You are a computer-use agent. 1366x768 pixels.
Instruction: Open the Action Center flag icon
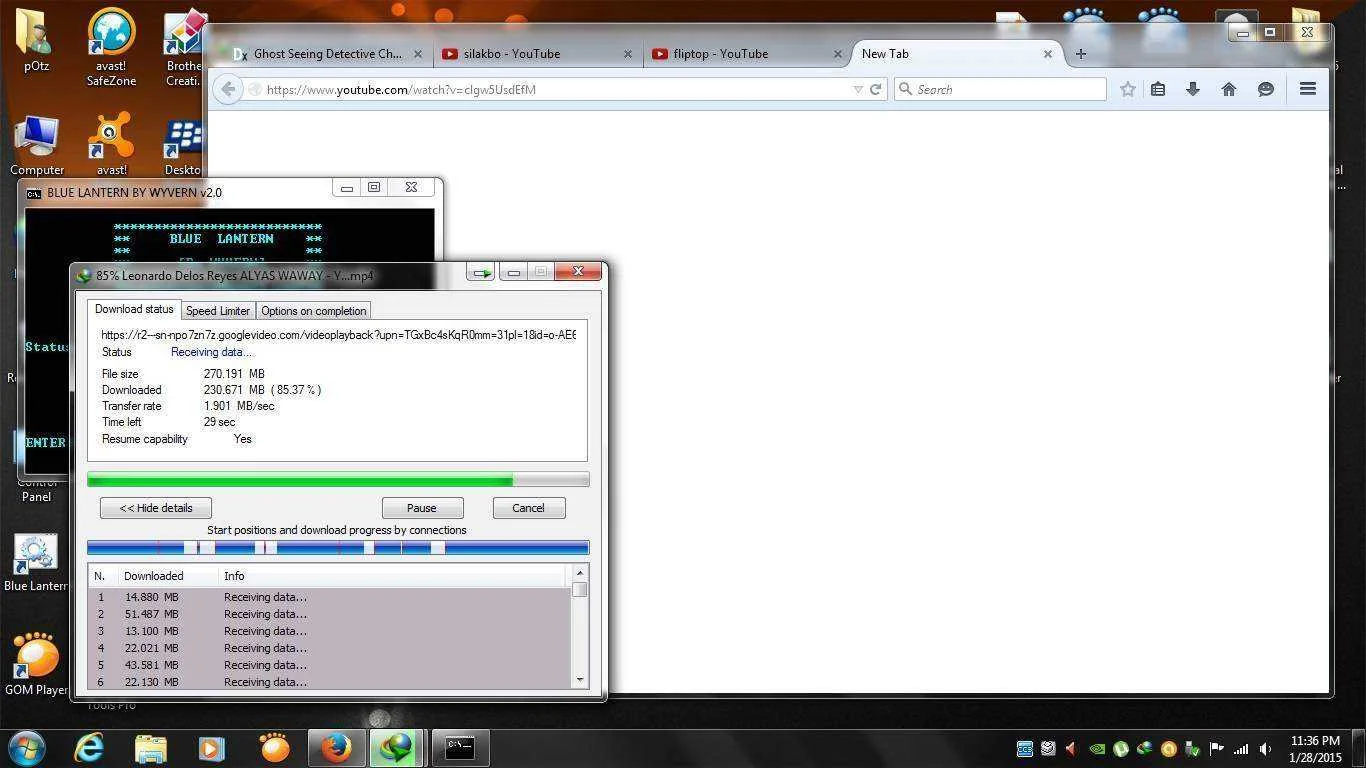pos(1217,748)
